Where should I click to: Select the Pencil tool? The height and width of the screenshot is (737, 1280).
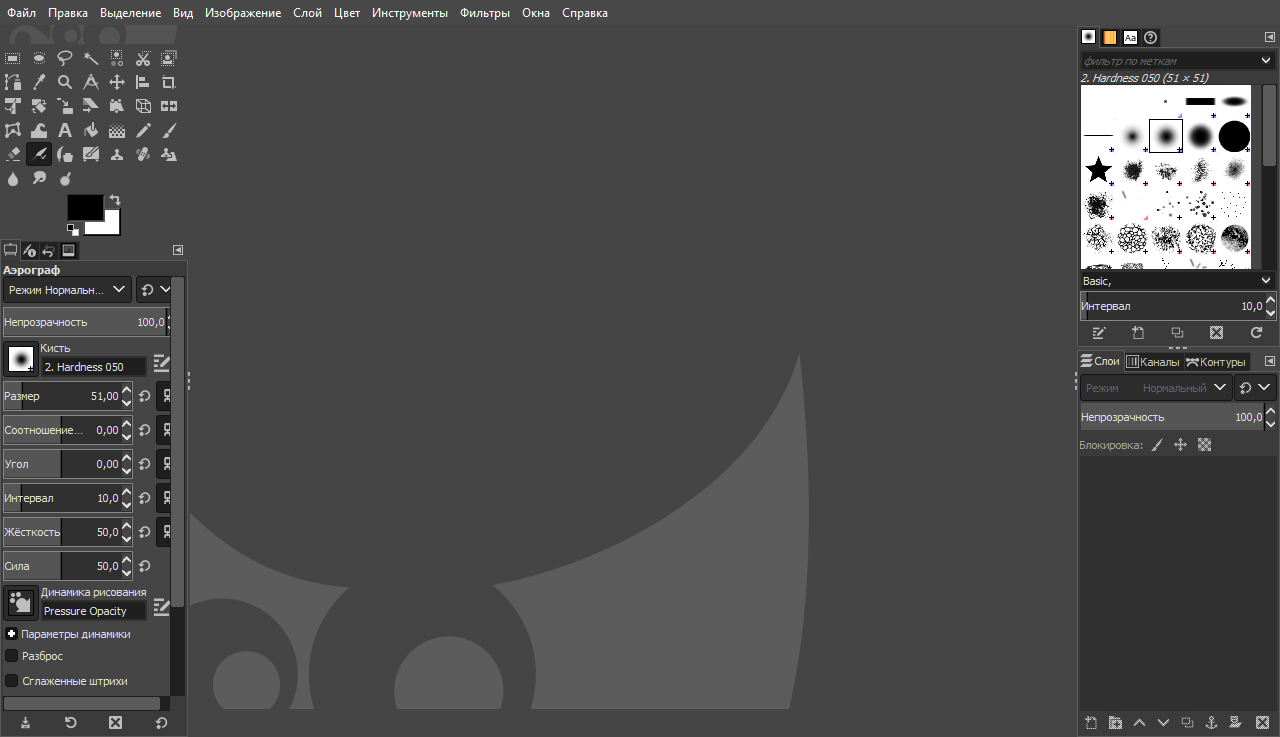pos(143,130)
